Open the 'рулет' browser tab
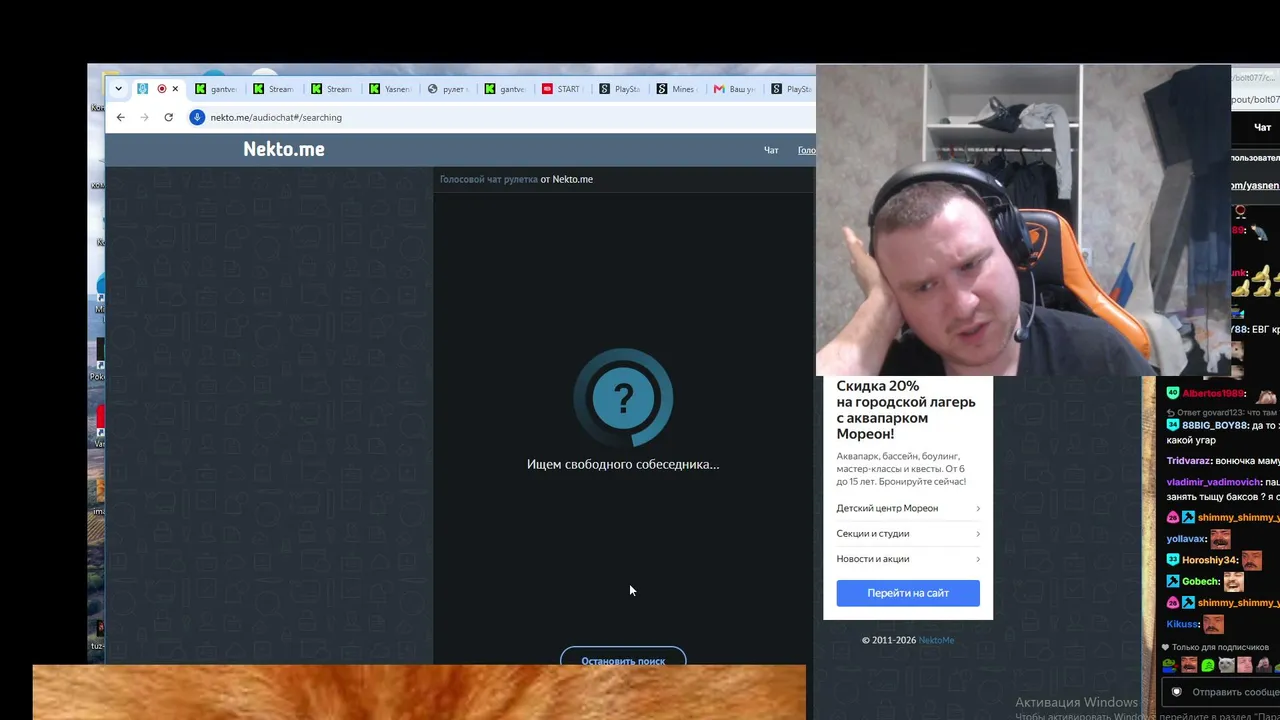The image size is (1280, 720). tap(449, 89)
